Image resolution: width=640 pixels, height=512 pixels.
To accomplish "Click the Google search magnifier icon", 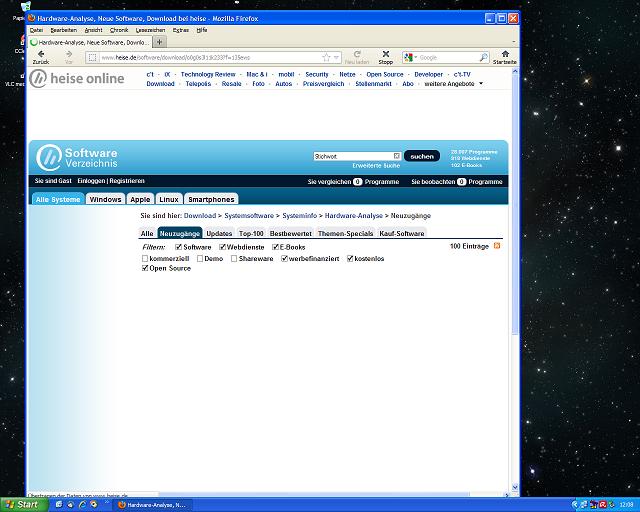I will 483,58.
